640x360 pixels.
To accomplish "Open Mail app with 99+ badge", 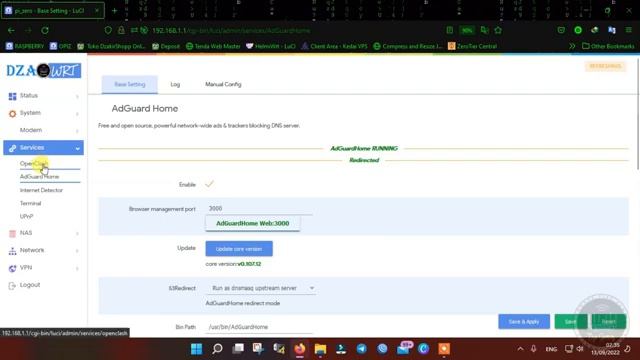I will pos(404,348).
